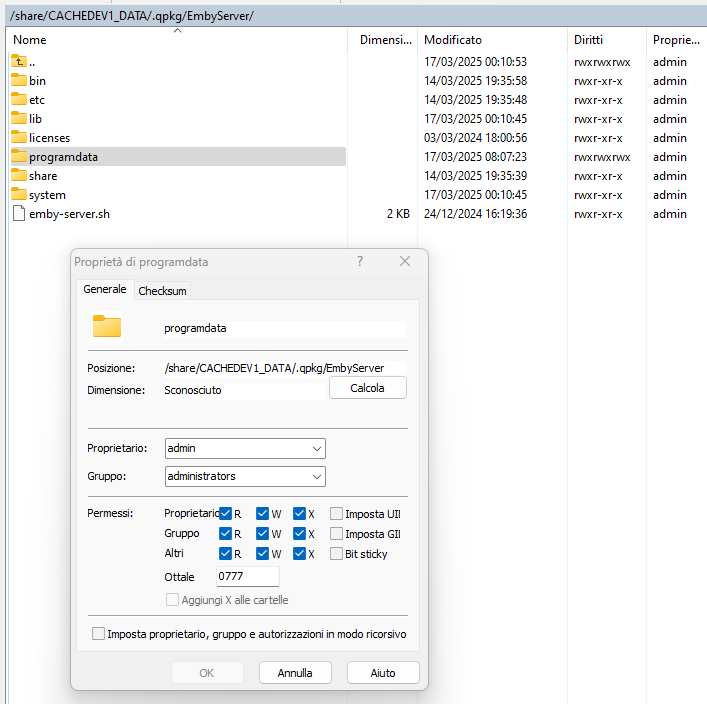
Task: Click the Calcola button to compute size
Action: click(367, 388)
